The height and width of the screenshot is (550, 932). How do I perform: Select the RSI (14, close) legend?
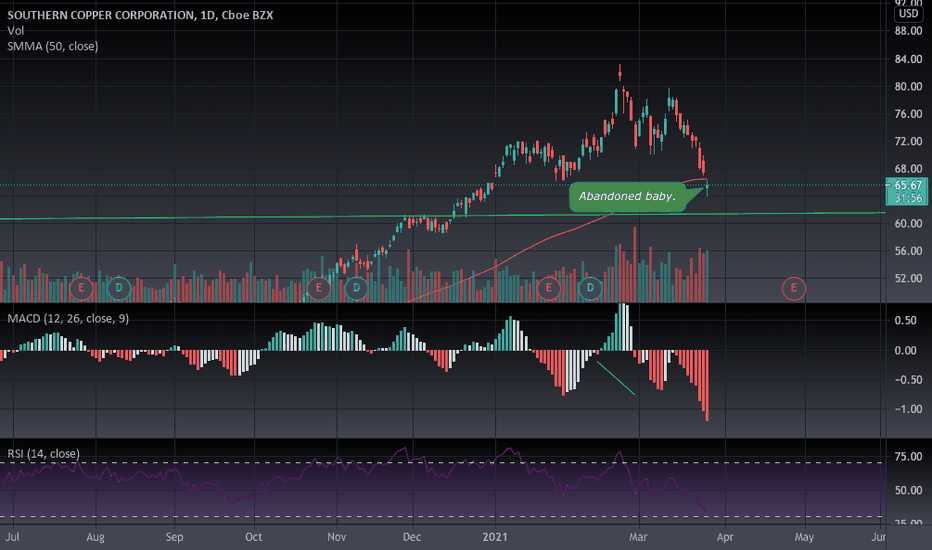tap(43, 454)
